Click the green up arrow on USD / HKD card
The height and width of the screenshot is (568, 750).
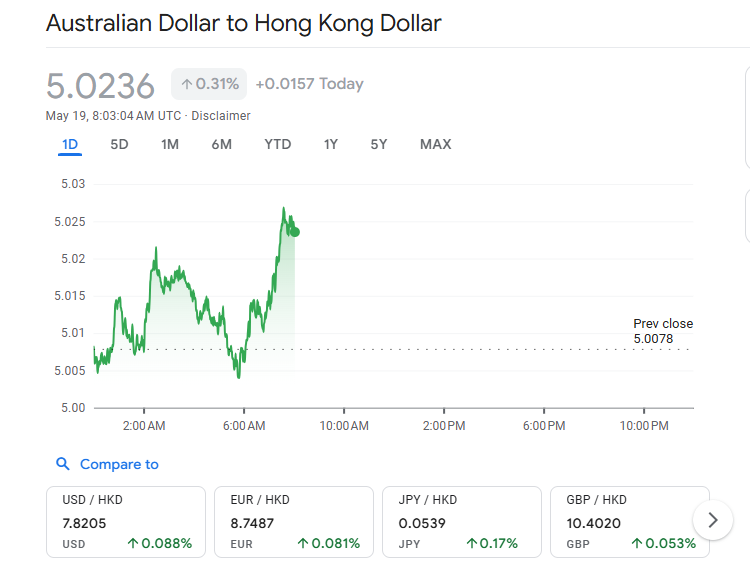click(x=133, y=543)
